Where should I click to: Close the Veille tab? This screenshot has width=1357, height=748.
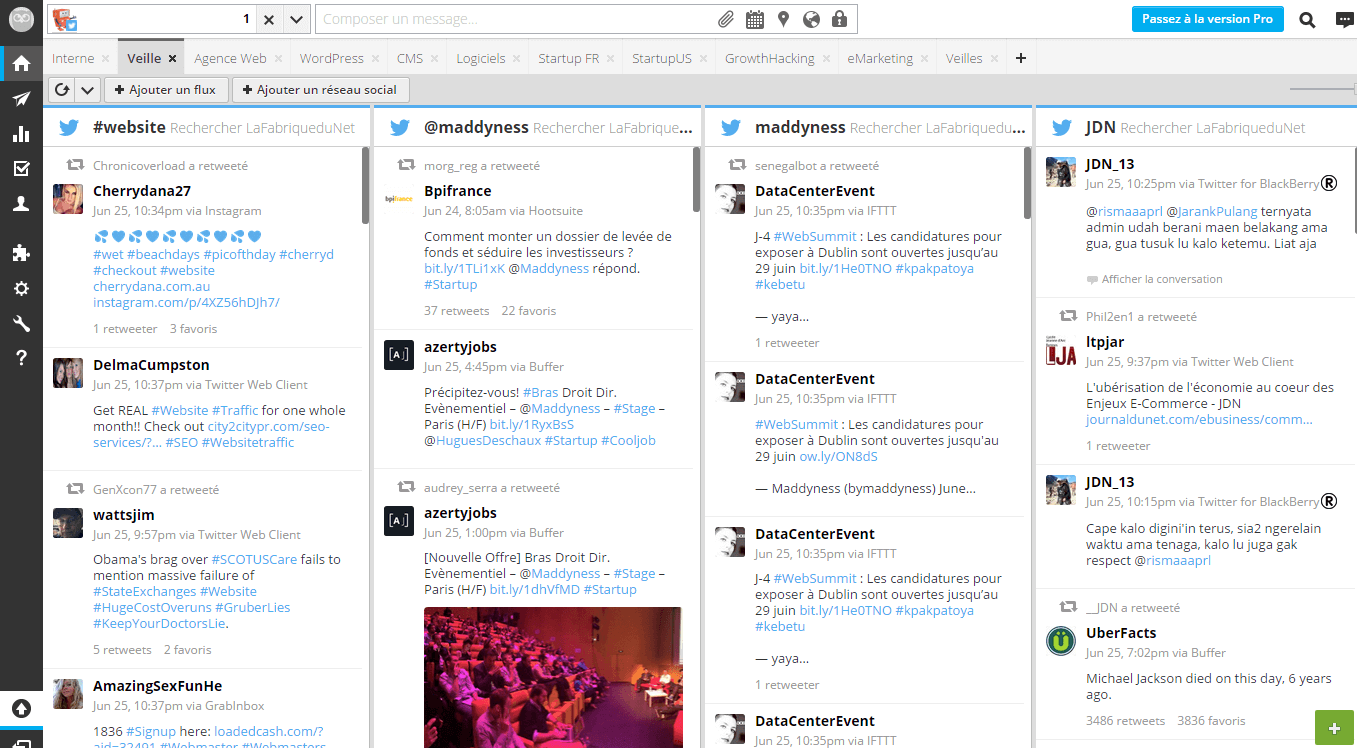pyautogui.click(x=173, y=59)
